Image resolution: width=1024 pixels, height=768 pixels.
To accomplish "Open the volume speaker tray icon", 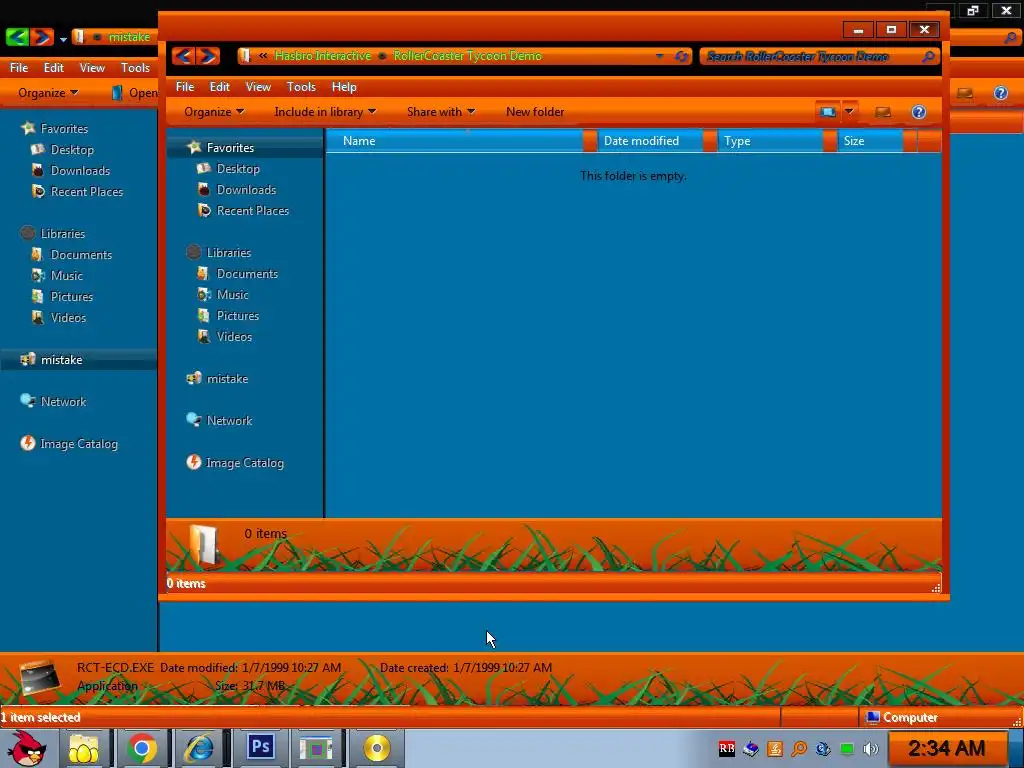I will (871, 749).
